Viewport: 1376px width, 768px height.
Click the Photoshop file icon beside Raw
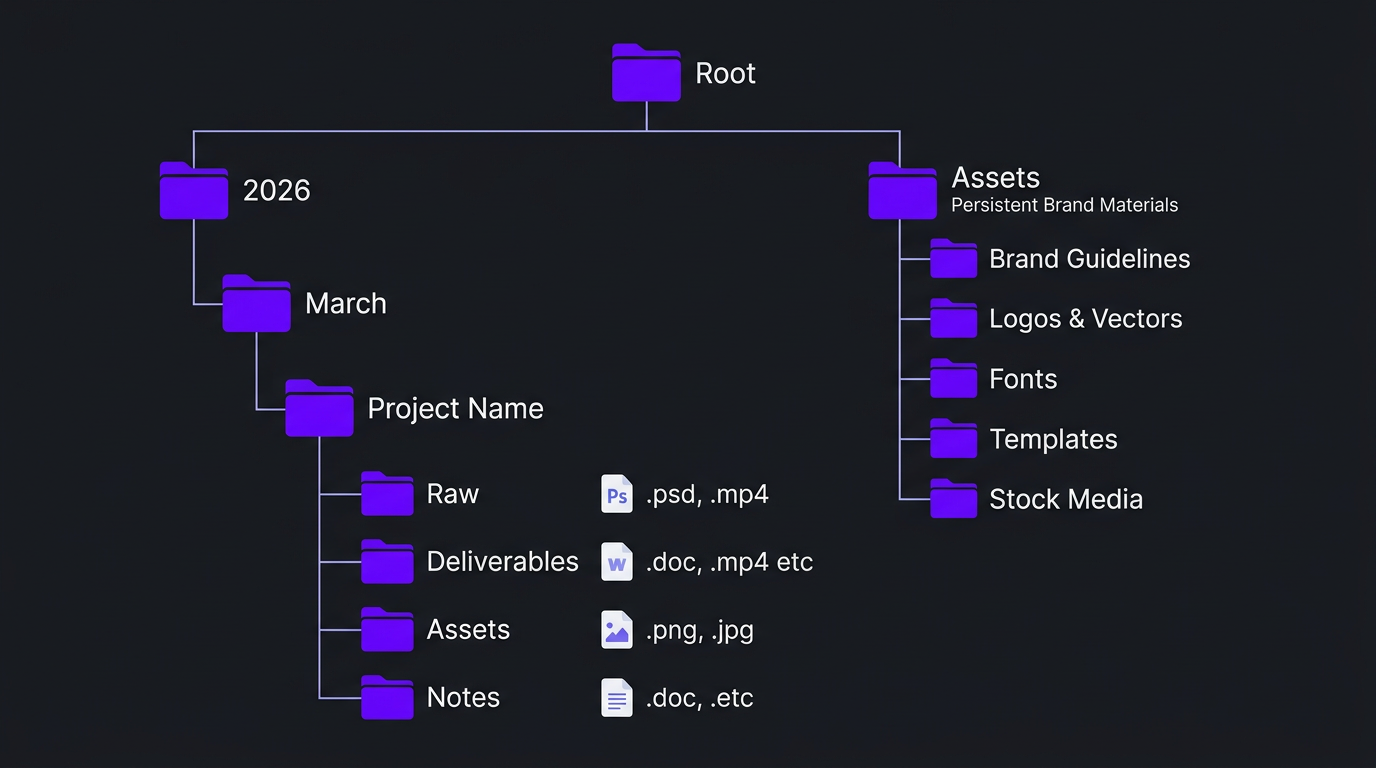pyautogui.click(x=617, y=493)
